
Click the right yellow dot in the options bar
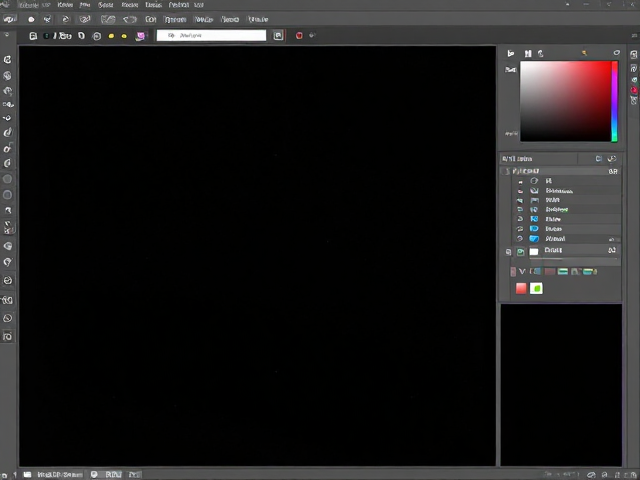[124, 36]
